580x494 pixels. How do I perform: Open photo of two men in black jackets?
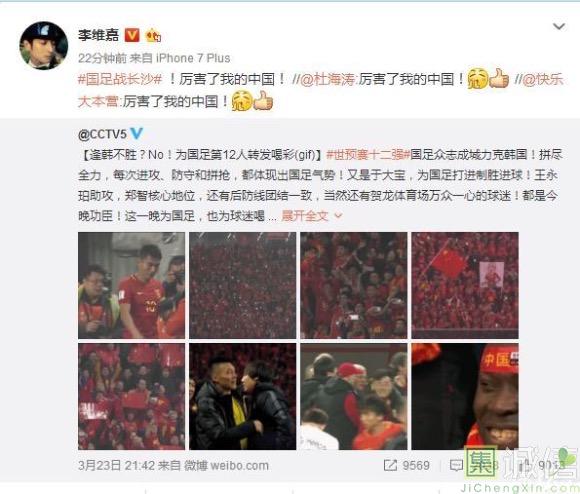[243, 396]
